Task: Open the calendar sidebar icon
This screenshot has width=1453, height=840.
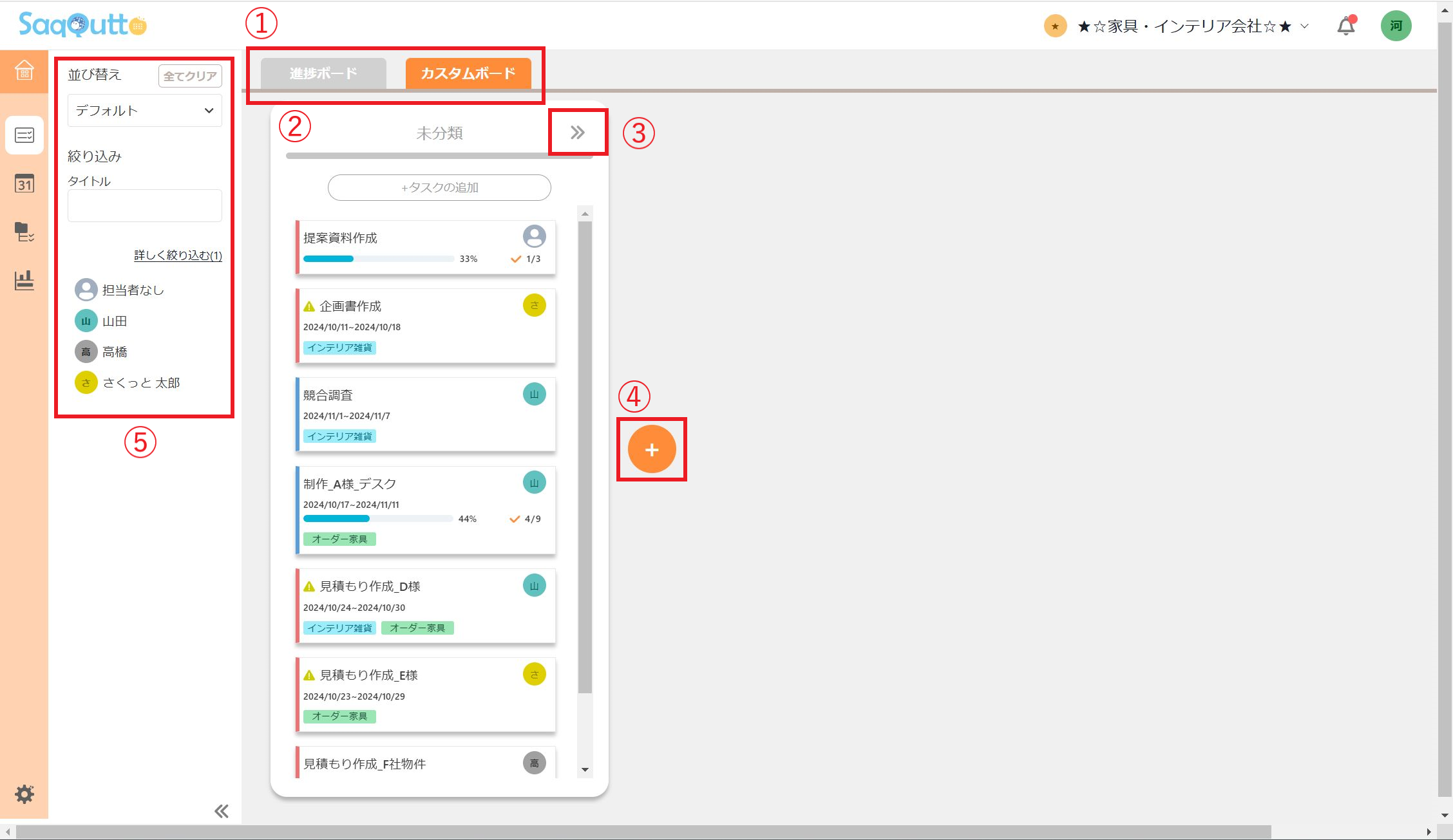Action: [24, 184]
